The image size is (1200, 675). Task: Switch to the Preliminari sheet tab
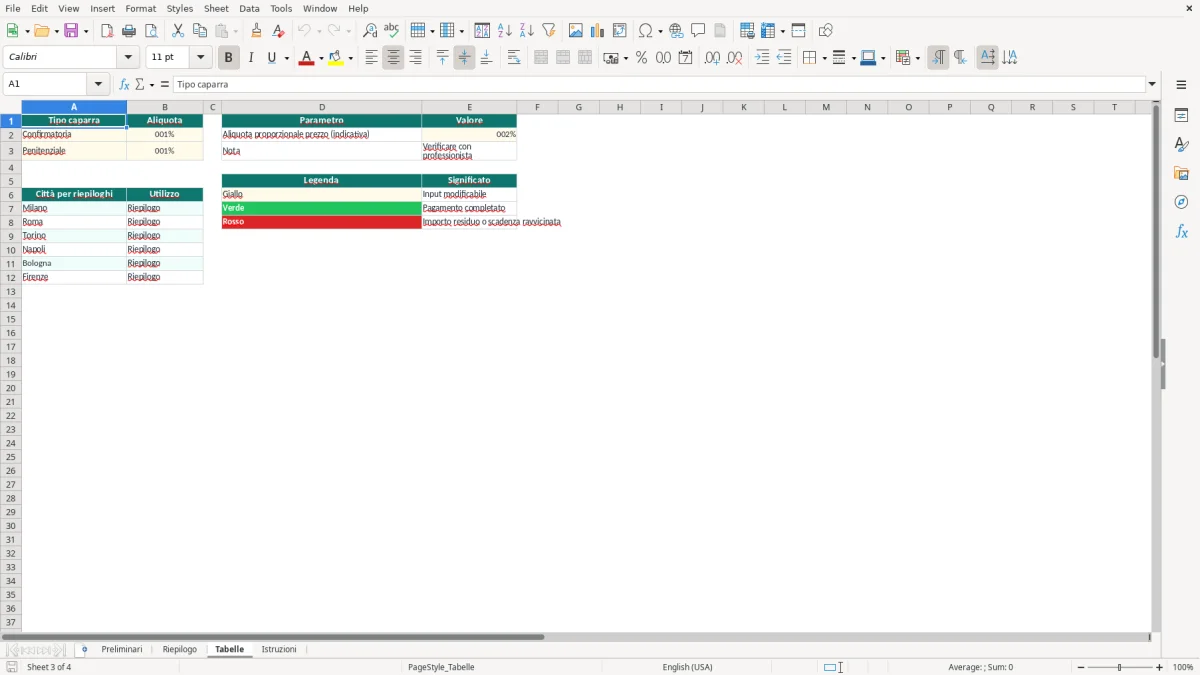point(122,649)
